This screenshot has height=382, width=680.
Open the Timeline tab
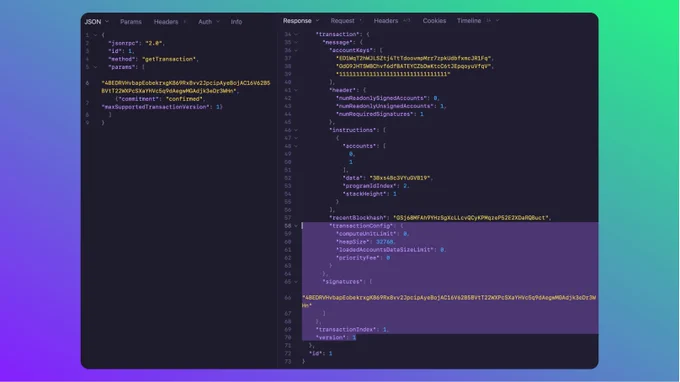[469, 21]
